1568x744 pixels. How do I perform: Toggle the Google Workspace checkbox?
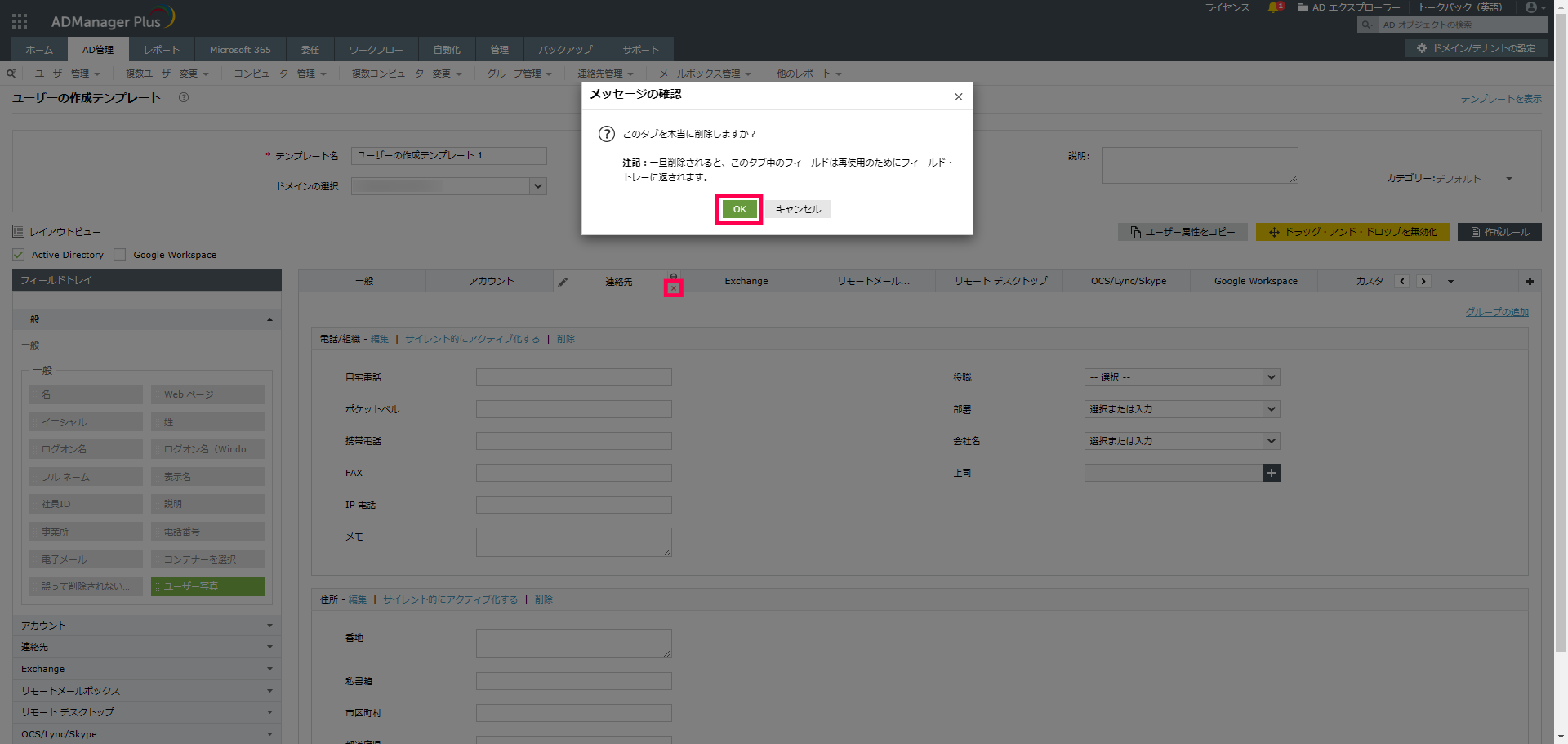(120, 255)
